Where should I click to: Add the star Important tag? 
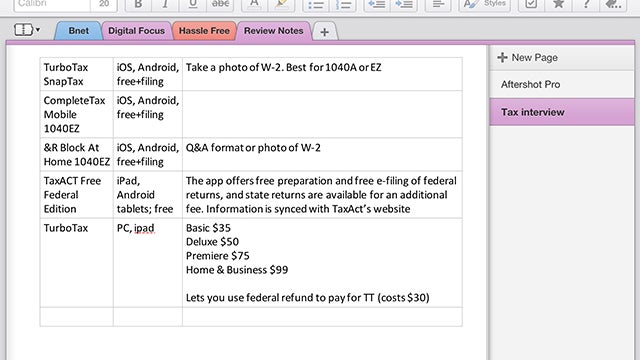click(558, 4)
